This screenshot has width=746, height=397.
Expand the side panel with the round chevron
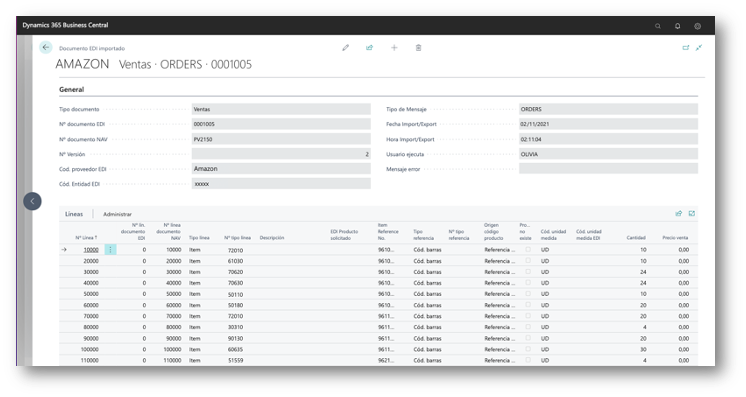[x=32, y=201]
